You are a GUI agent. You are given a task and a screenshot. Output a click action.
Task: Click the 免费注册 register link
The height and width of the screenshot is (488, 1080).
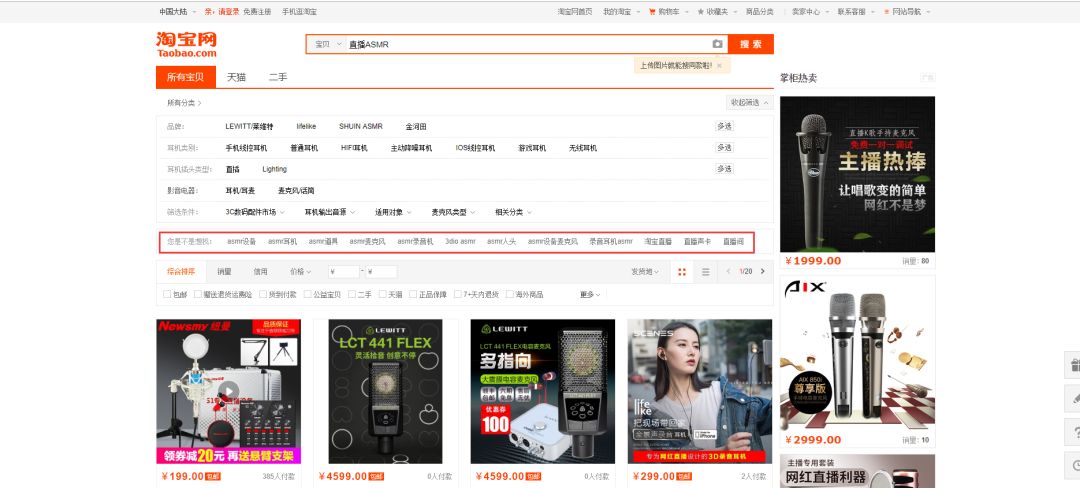point(257,12)
